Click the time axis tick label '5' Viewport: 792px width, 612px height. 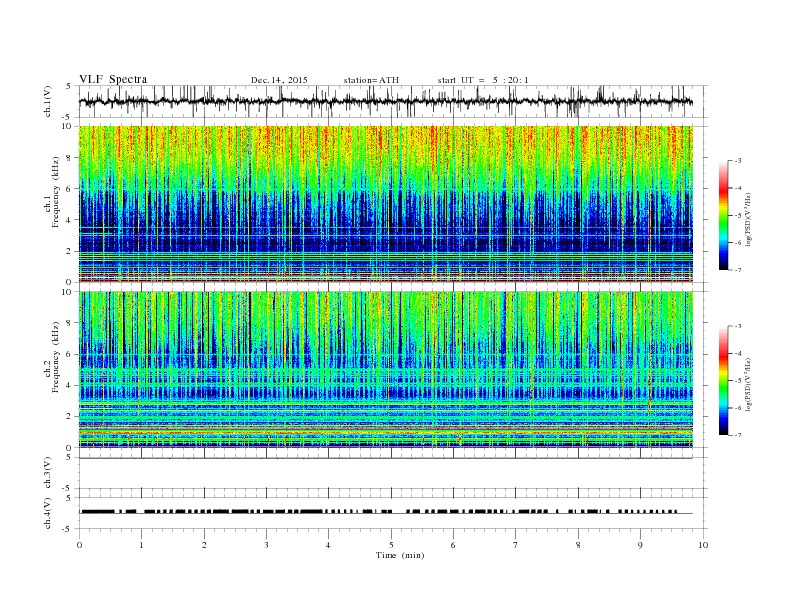391,545
